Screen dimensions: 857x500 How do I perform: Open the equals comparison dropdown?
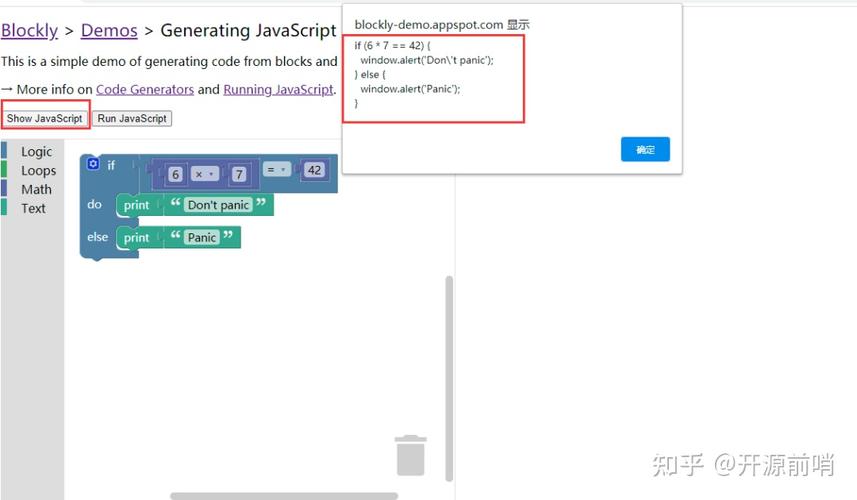(275, 170)
